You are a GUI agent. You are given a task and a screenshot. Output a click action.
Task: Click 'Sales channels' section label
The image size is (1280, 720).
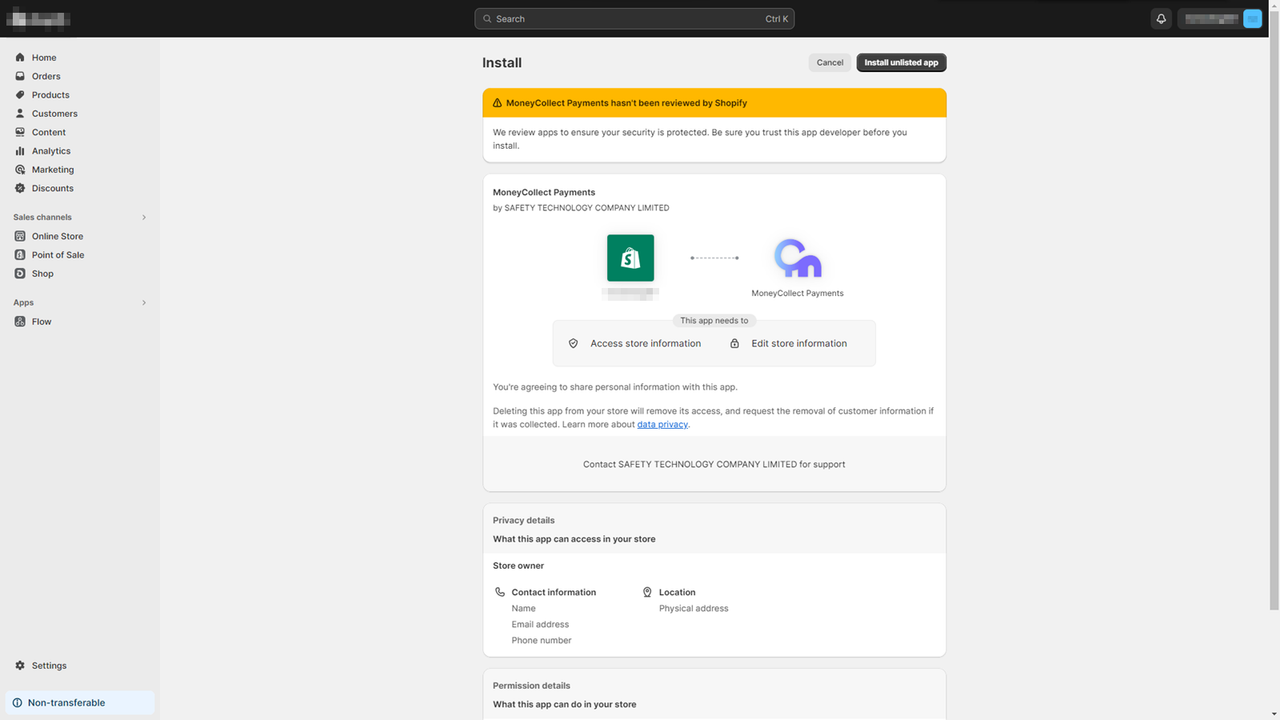[42, 217]
